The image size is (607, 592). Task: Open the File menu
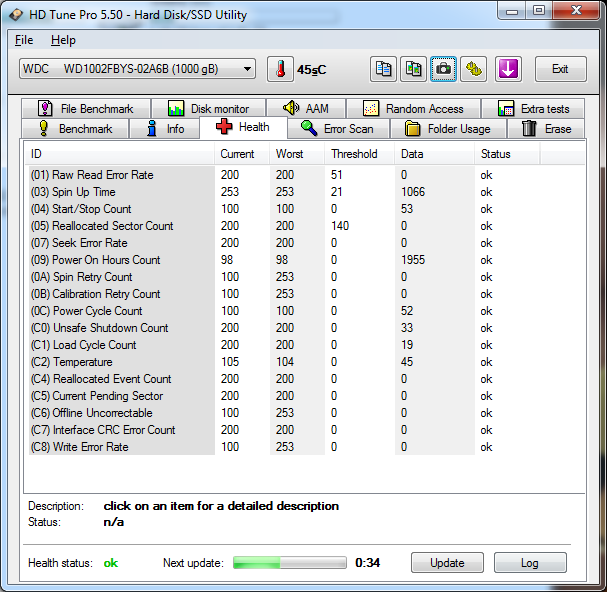click(x=24, y=40)
